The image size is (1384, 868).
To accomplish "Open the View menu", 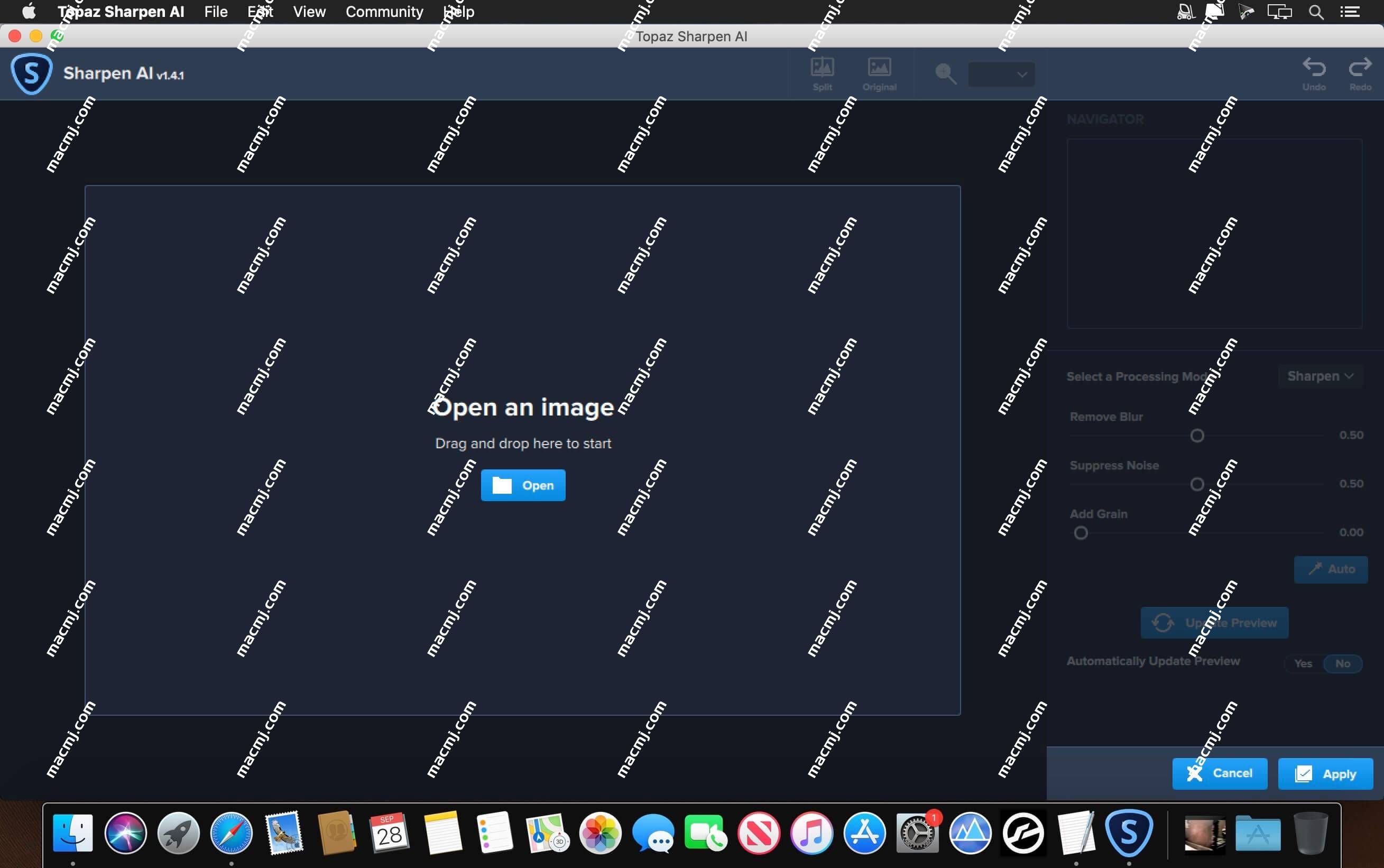I will (309, 12).
